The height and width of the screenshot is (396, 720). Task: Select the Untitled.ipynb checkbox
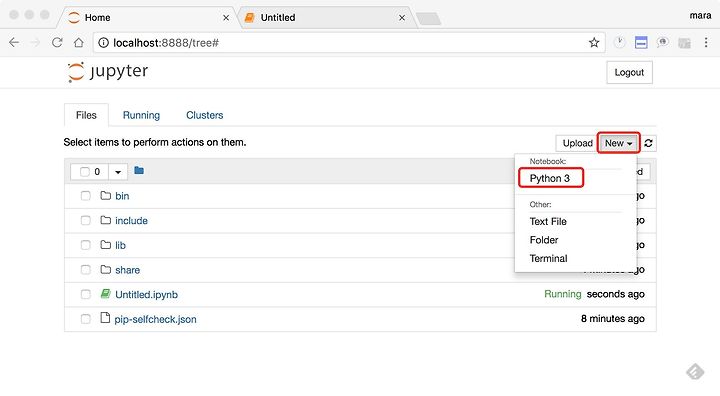[x=85, y=294]
